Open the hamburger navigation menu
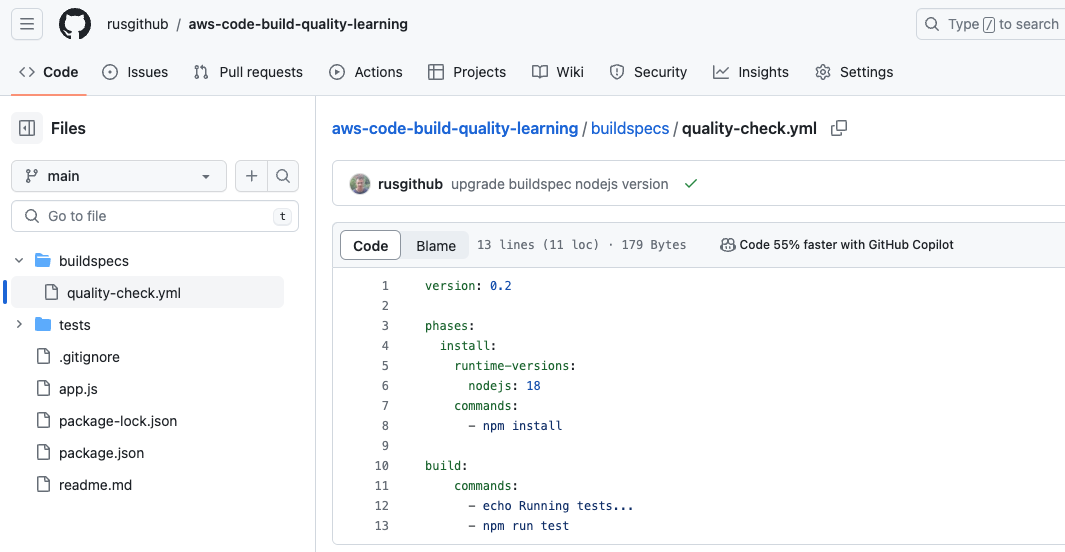This screenshot has width=1065, height=552. 27,24
